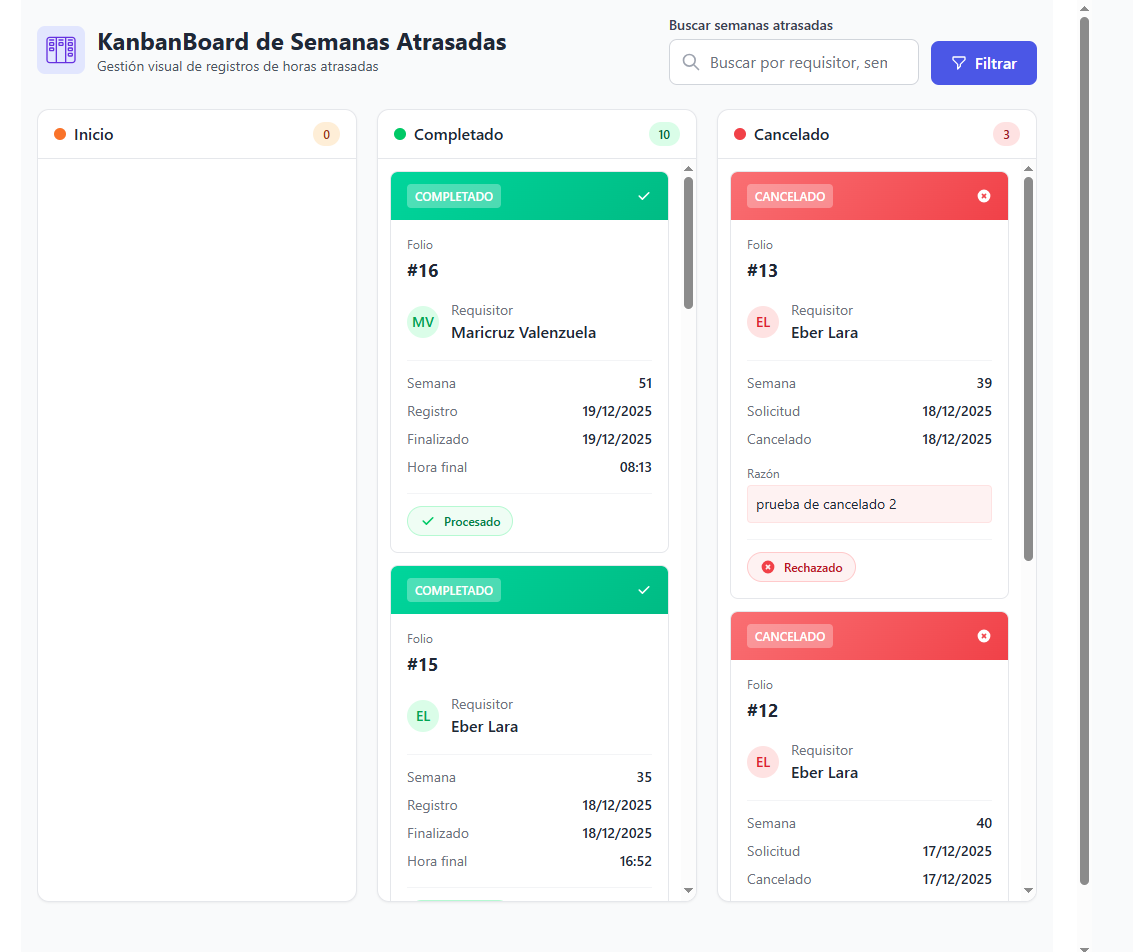Image resolution: width=1133 pixels, height=952 pixels.
Task: Click the page scrollbar down arrow
Action: [1084, 947]
